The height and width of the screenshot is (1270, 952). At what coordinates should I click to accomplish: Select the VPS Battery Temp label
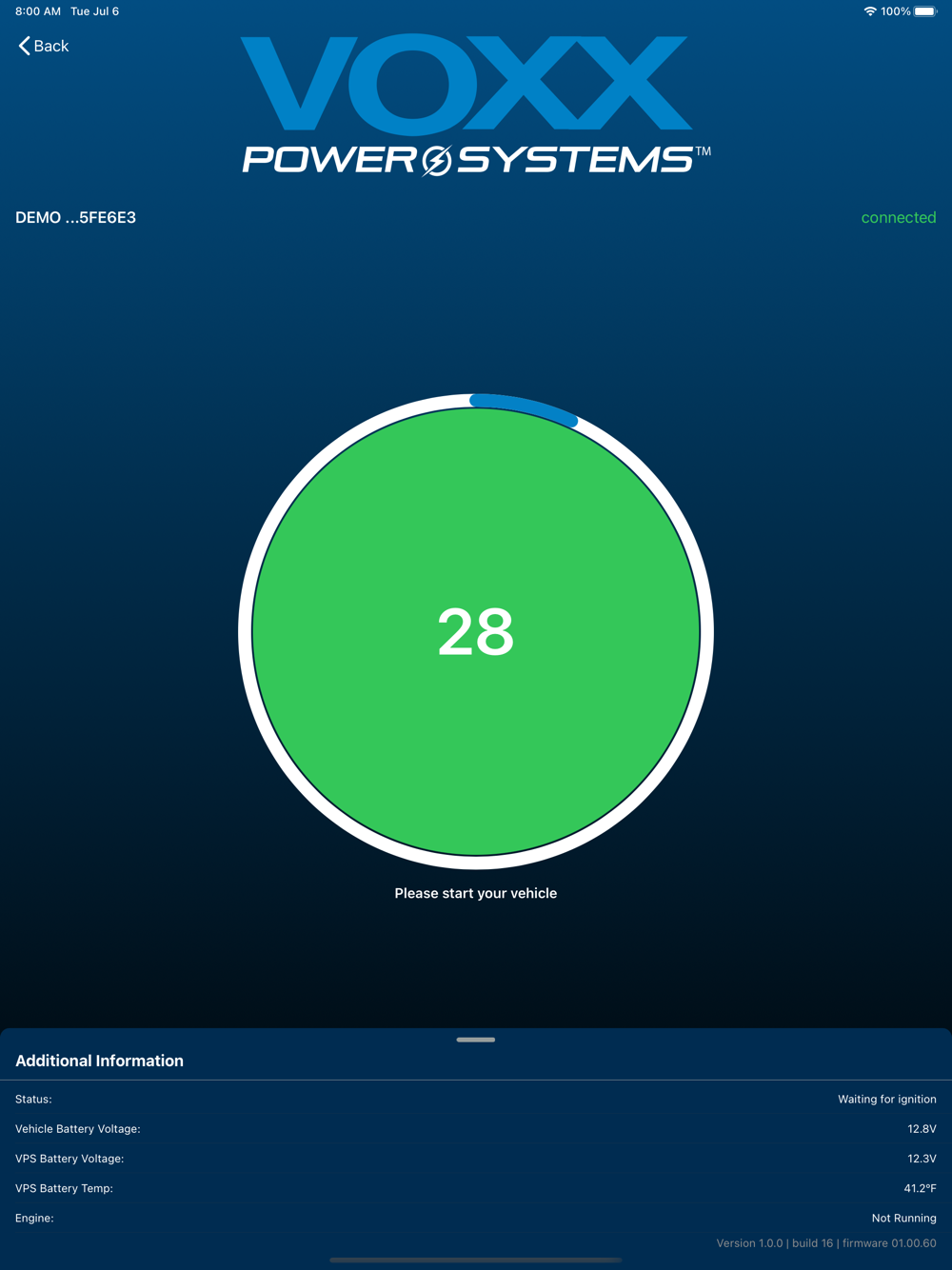(x=64, y=1188)
